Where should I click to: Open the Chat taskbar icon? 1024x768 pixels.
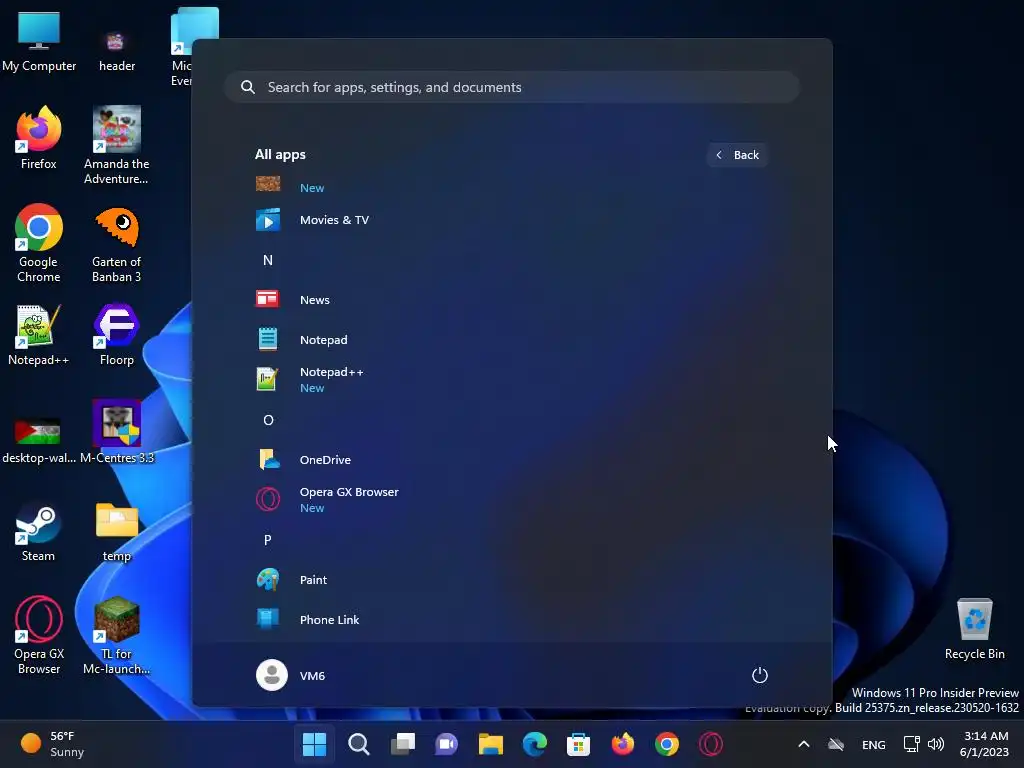447,744
